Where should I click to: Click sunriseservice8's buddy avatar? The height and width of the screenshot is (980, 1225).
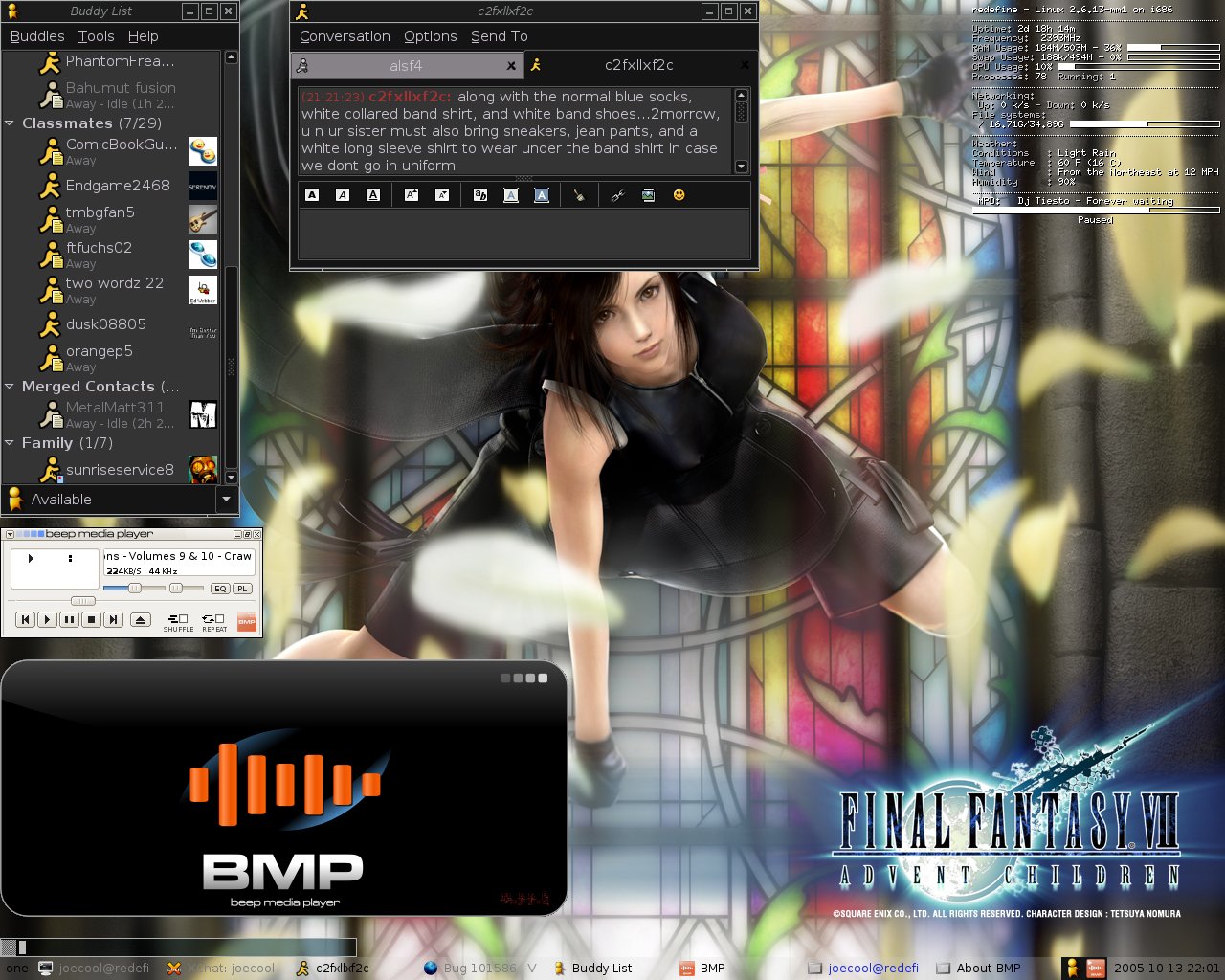click(x=203, y=470)
